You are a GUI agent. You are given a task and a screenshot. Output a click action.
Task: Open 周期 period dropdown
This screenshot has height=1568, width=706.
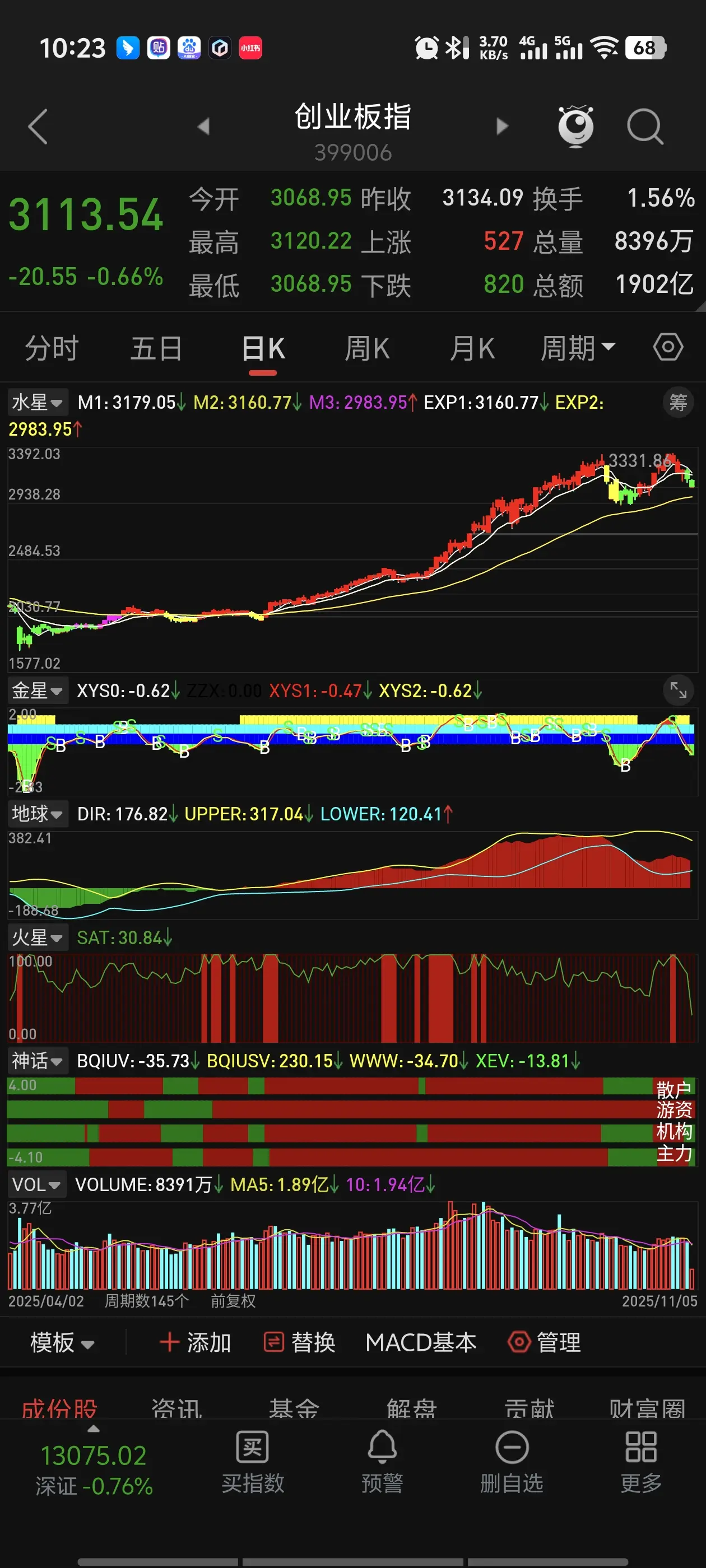[x=578, y=349]
